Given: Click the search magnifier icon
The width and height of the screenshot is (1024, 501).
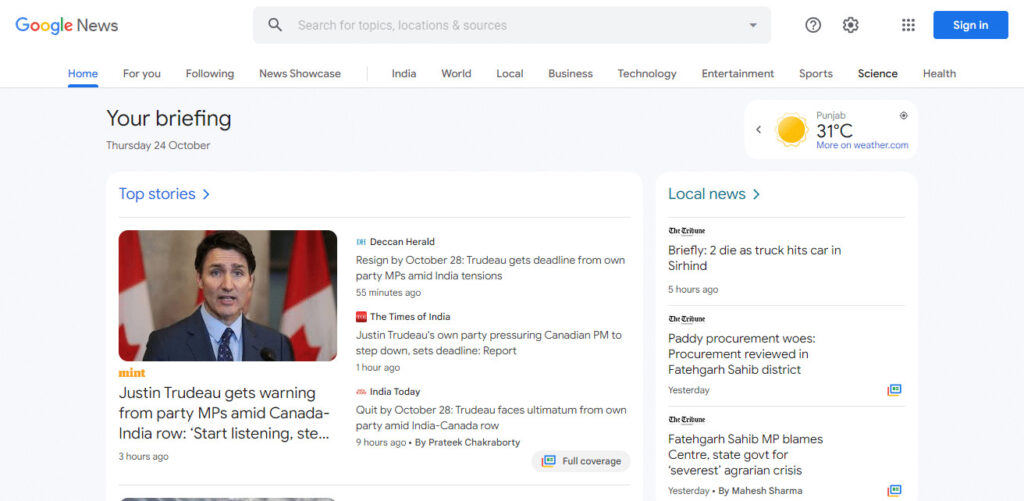Looking at the screenshot, I should [275, 25].
